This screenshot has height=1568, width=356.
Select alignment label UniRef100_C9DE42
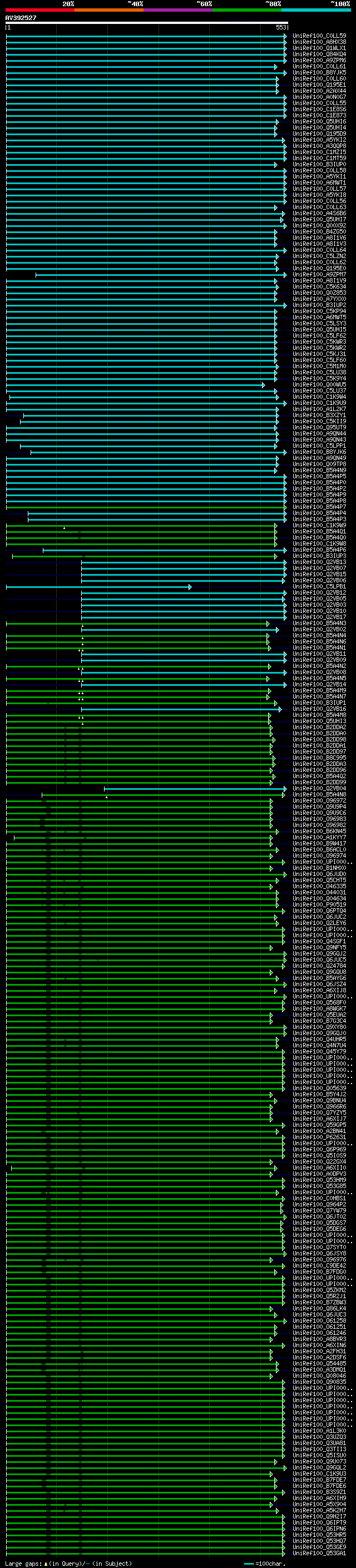point(319,1266)
